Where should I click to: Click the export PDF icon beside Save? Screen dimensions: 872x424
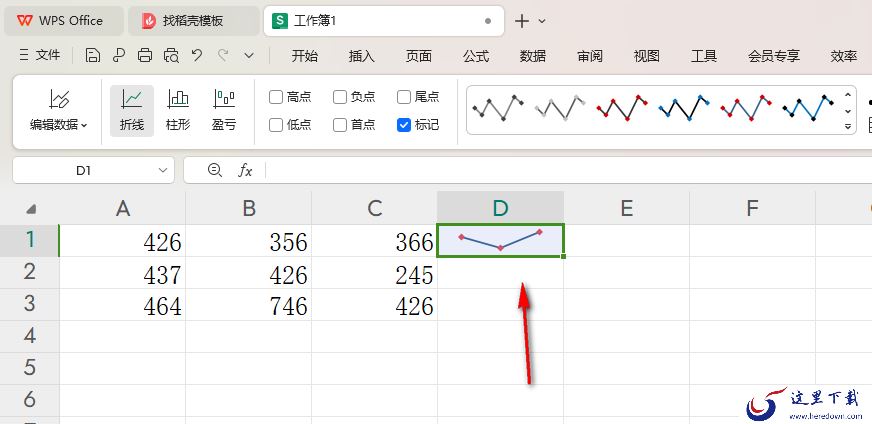[x=118, y=55]
